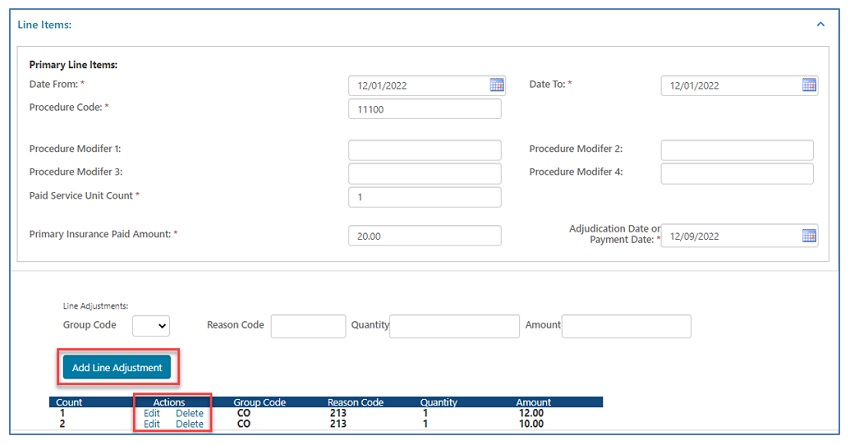Edit line adjustment row 1
This screenshot has height=445, width=850.
coord(152,413)
